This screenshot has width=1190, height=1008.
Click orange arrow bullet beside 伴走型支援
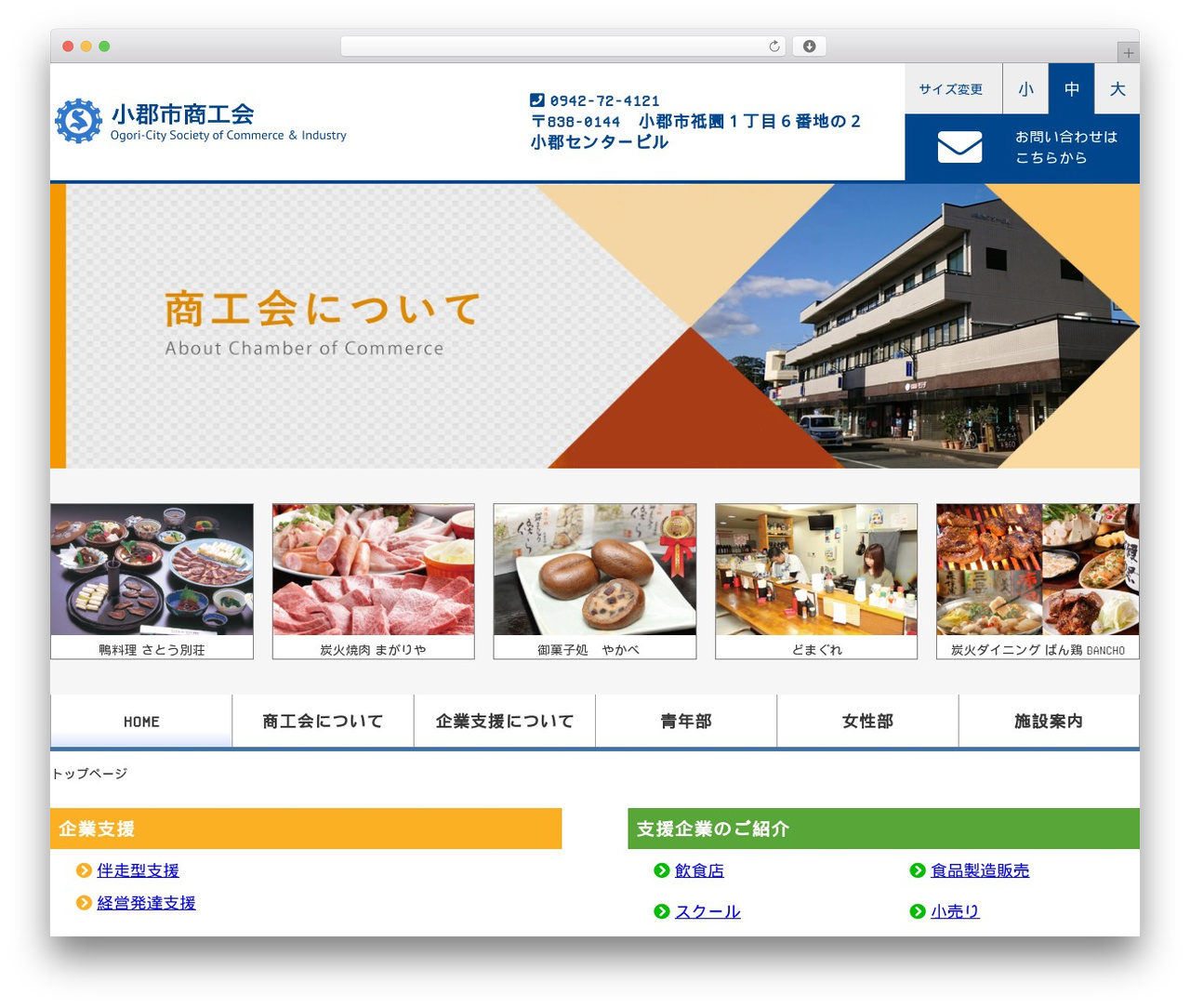[x=84, y=870]
